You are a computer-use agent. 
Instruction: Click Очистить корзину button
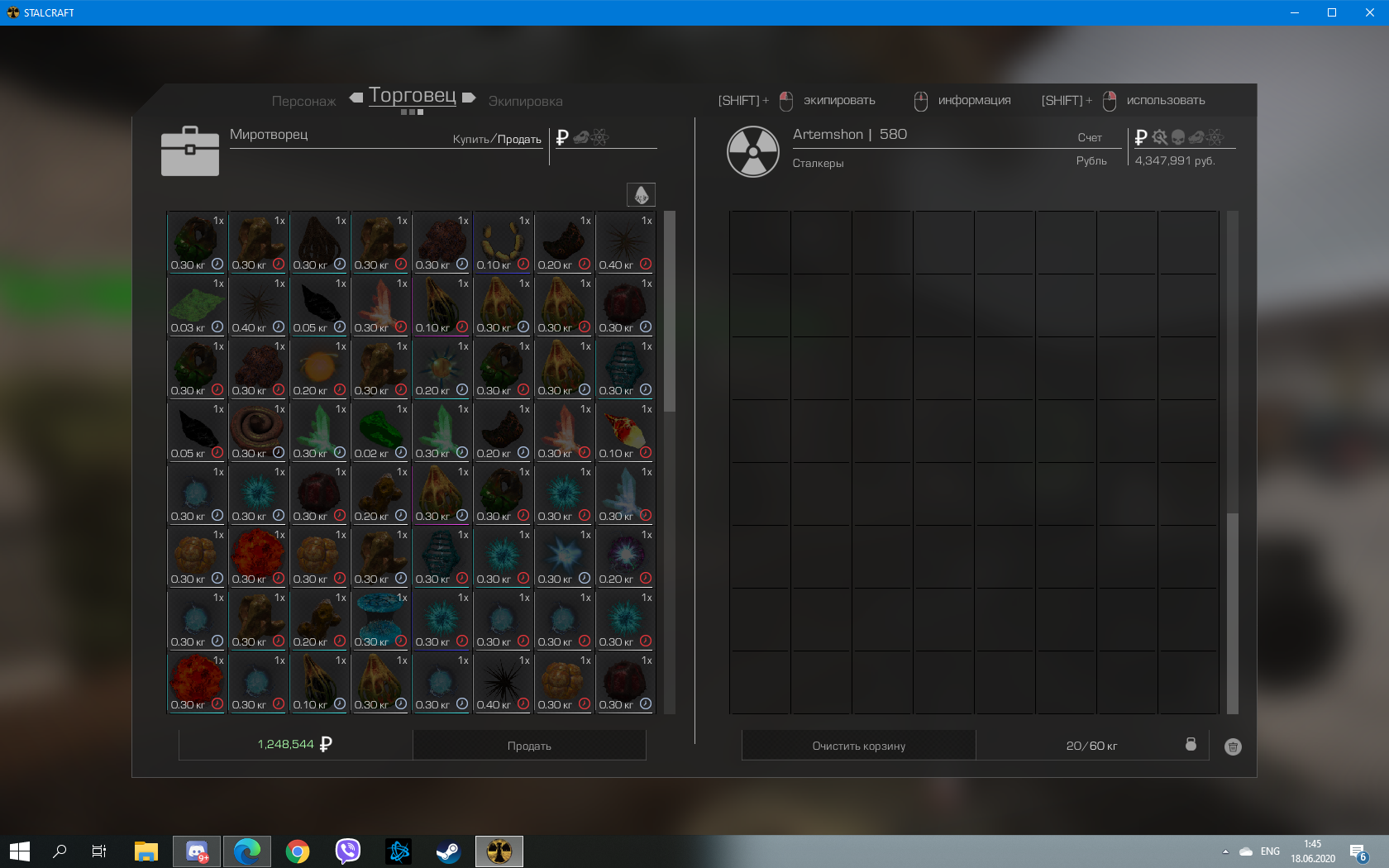[858, 746]
